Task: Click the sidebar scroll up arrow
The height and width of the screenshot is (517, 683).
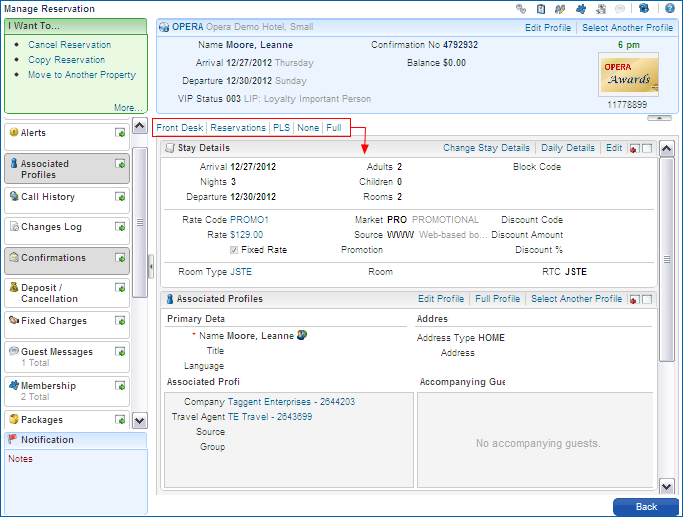Action: coord(139,126)
